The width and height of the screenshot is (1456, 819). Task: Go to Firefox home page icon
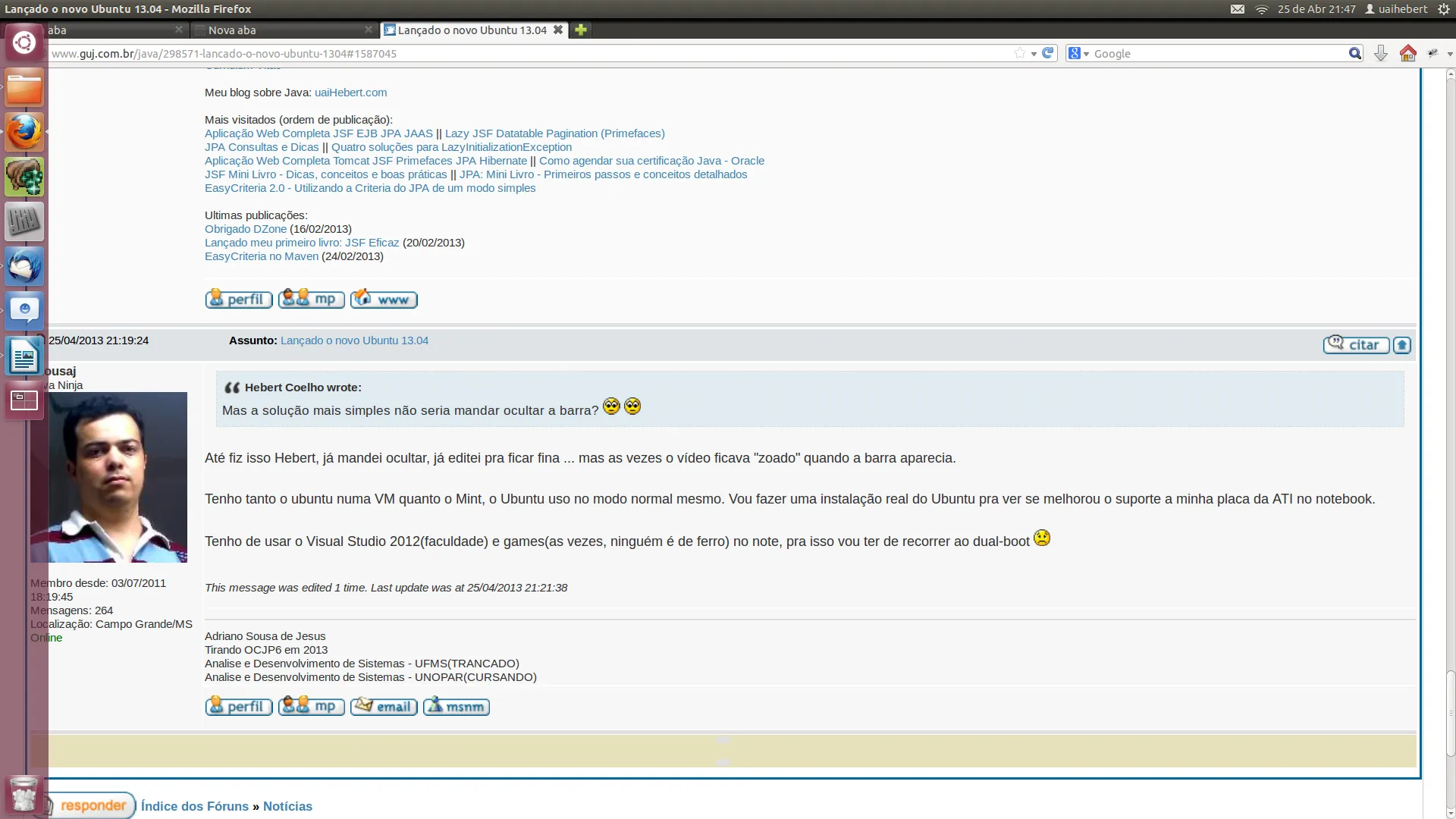click(1408, 53)
